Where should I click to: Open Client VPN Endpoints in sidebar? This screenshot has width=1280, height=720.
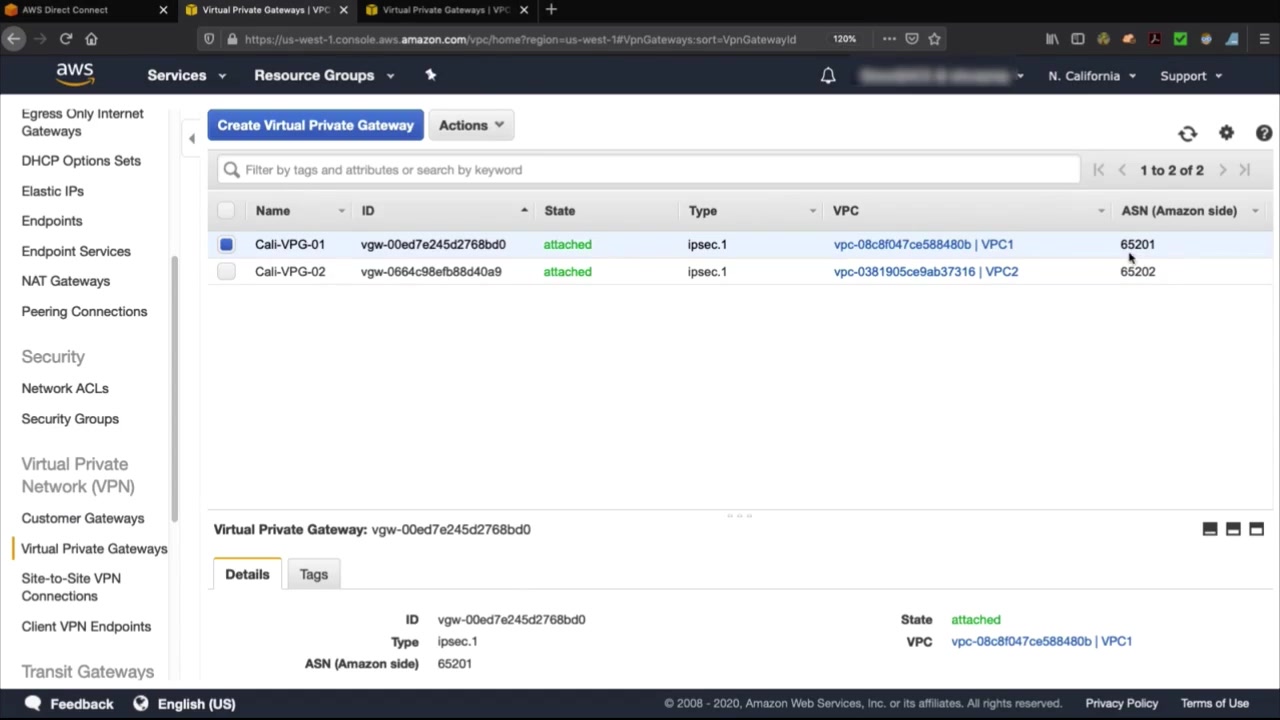click(86, 626)
